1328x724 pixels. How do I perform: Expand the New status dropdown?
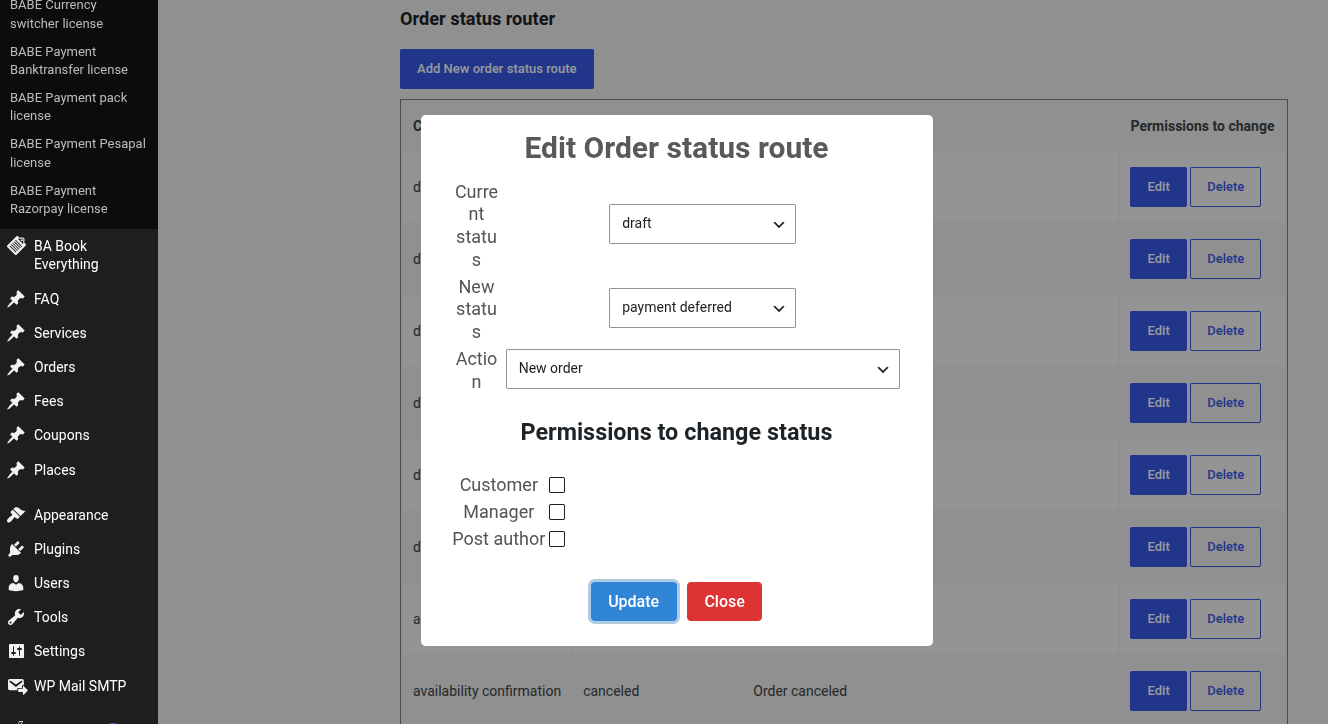(702, 308)
